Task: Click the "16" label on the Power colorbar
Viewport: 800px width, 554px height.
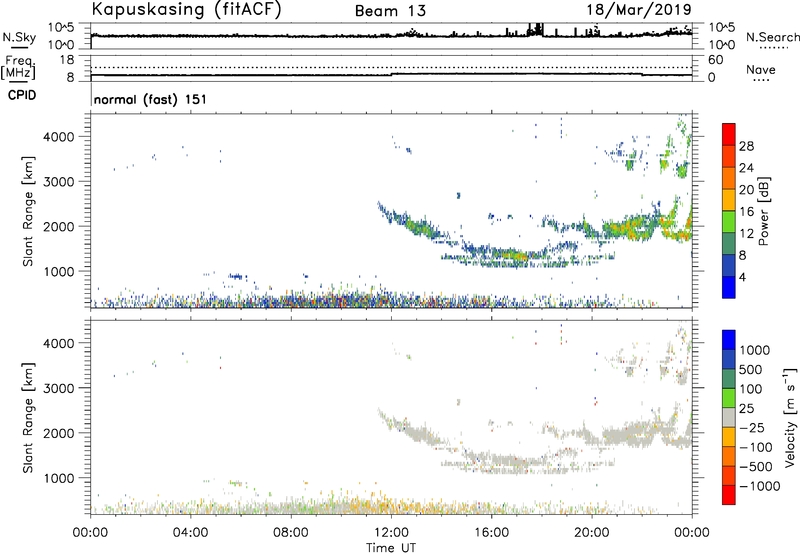Action: tap(746, 212)
